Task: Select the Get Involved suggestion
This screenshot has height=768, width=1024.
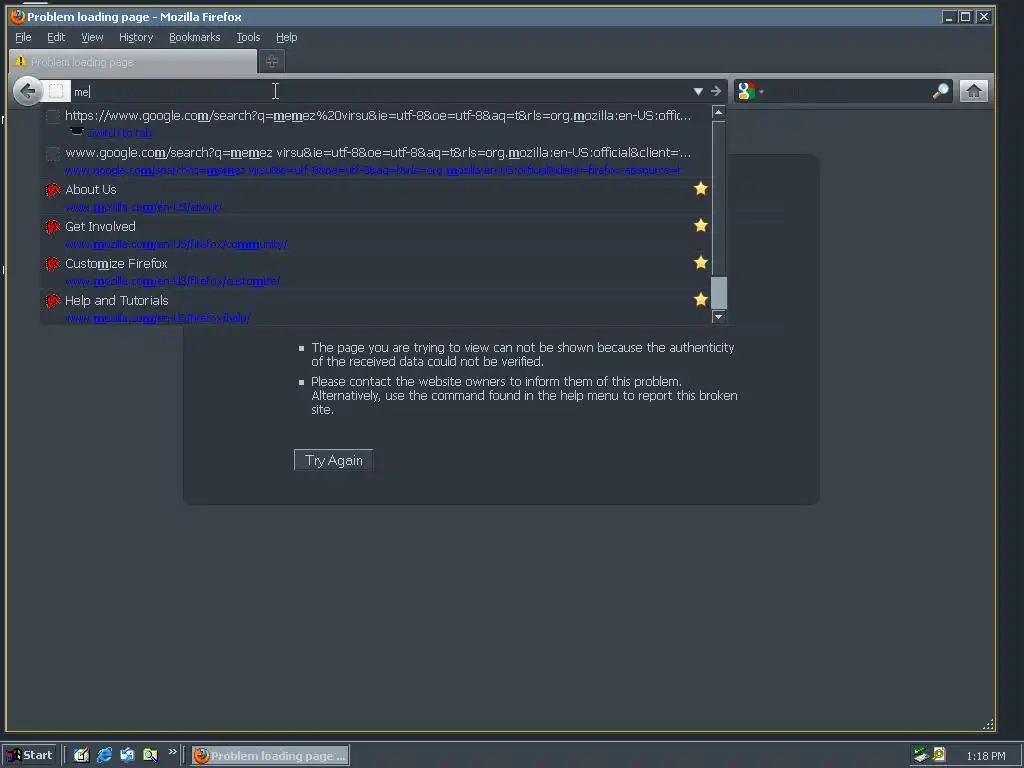Action: click(376, 234)
